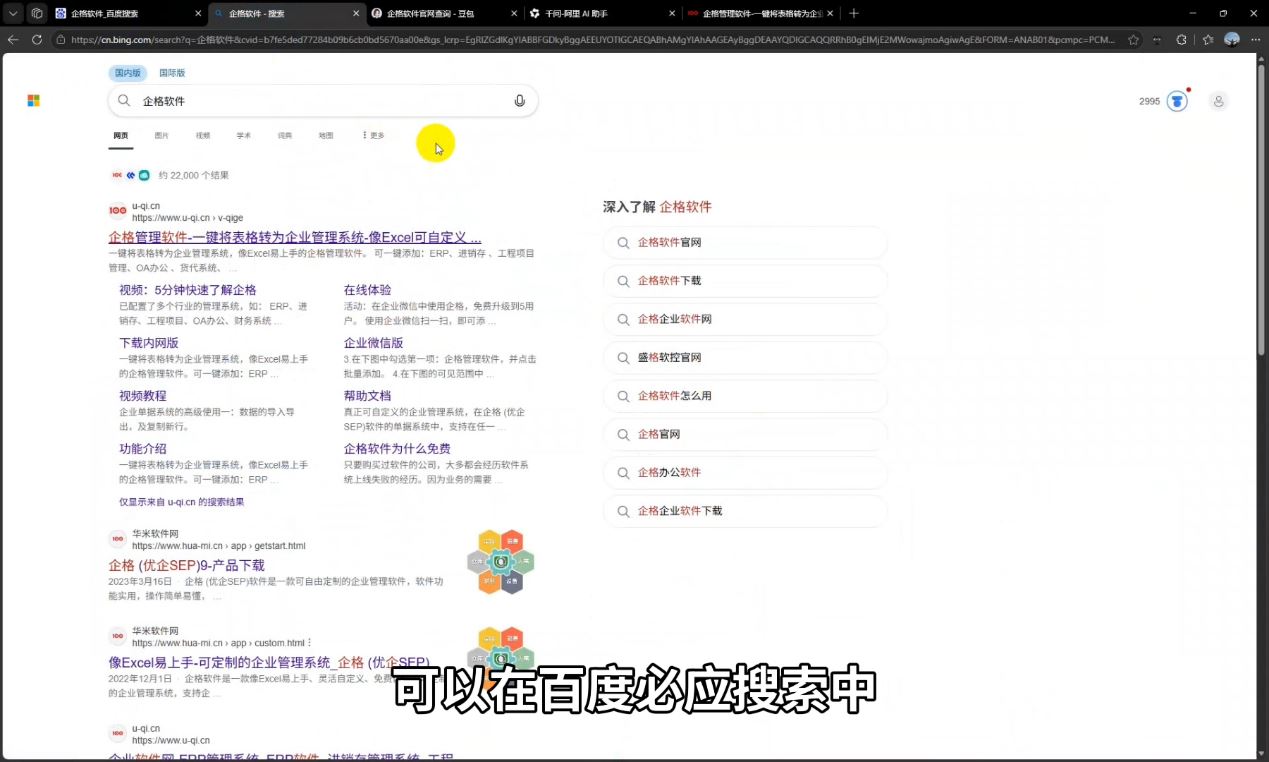Open result 企格 (优企SEP)9-产品下载
The width and height of the screenshot is (1269, 762).
coord(187,565)
